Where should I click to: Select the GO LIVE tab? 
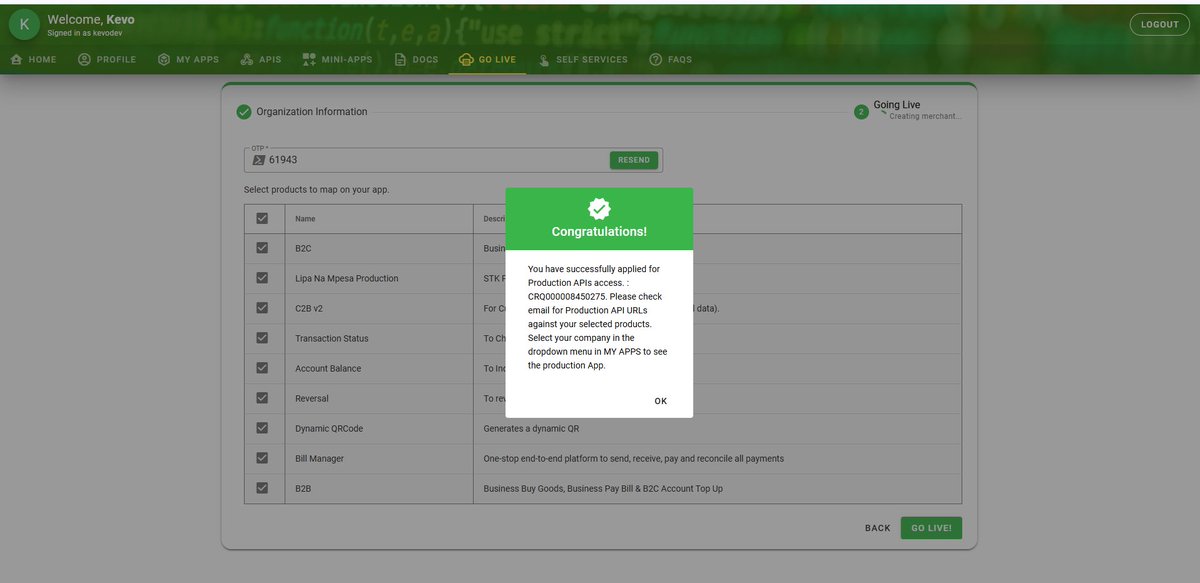pyautogui.click(x=488, y=60)
